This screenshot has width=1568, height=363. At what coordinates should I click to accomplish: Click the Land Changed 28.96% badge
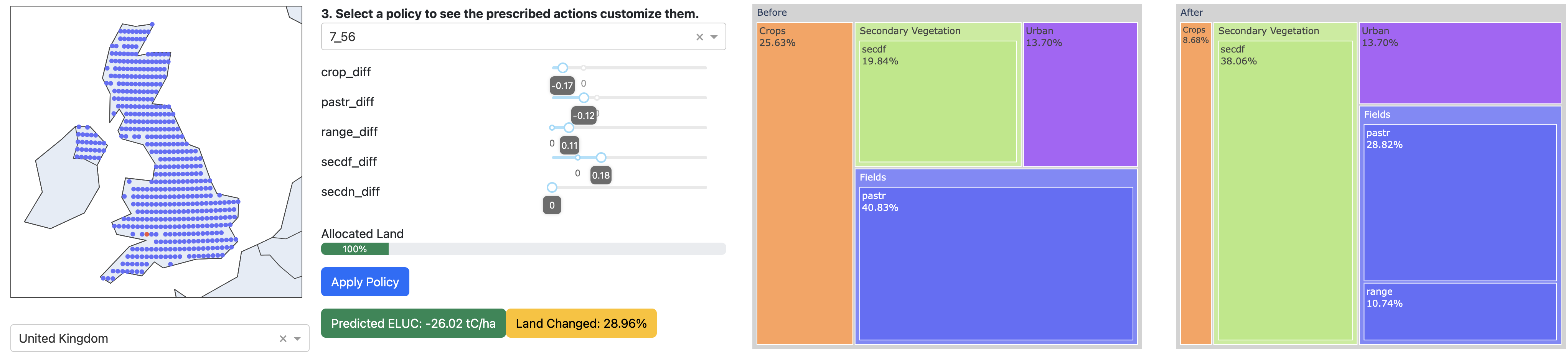coord(581,324)
